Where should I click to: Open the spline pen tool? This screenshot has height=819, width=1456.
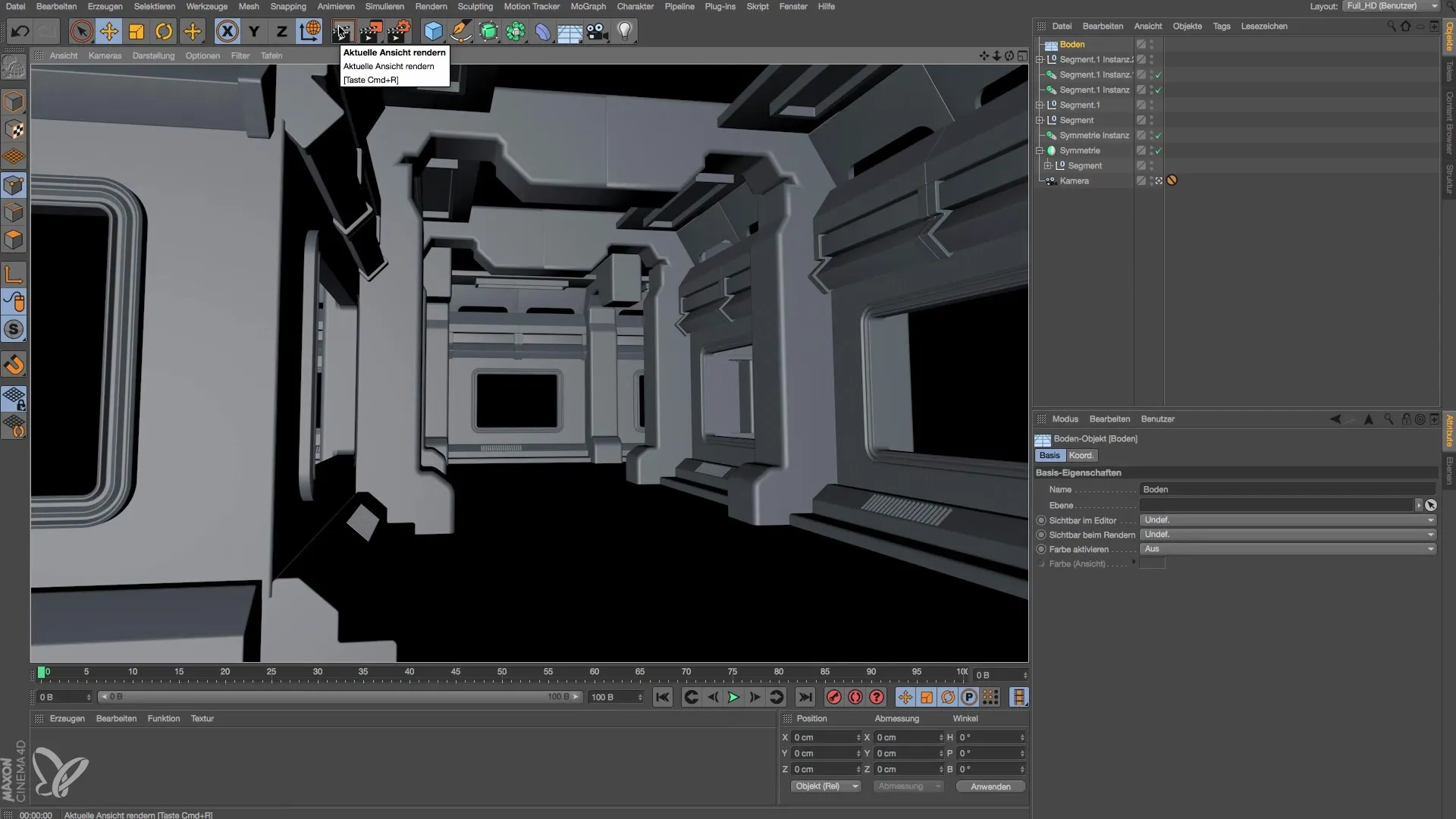pos(460,32)
